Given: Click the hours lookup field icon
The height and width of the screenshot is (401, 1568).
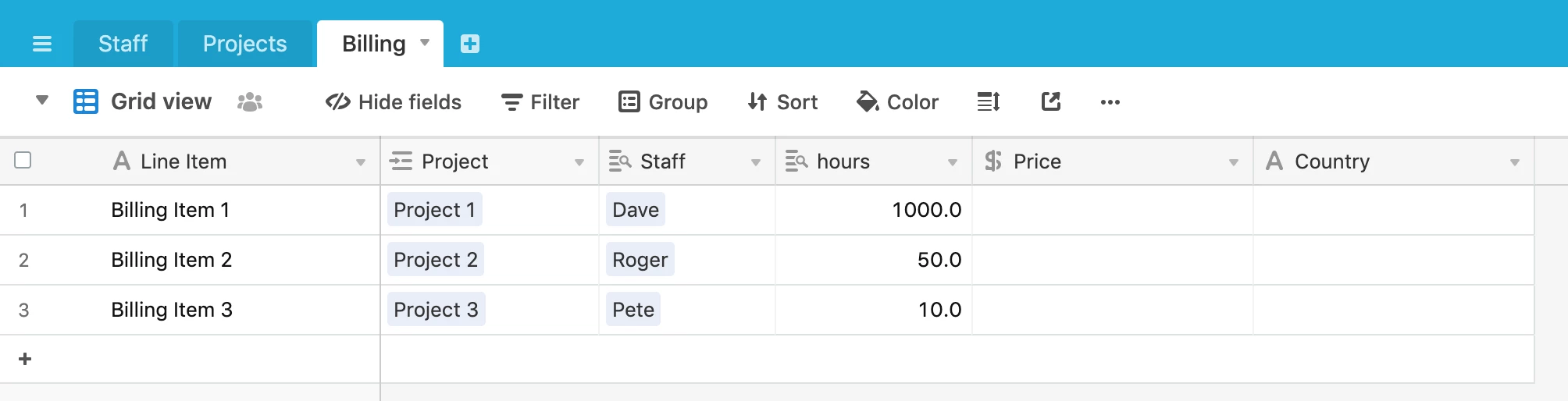Looking at the screenshot, I should [x=796, y=161].
